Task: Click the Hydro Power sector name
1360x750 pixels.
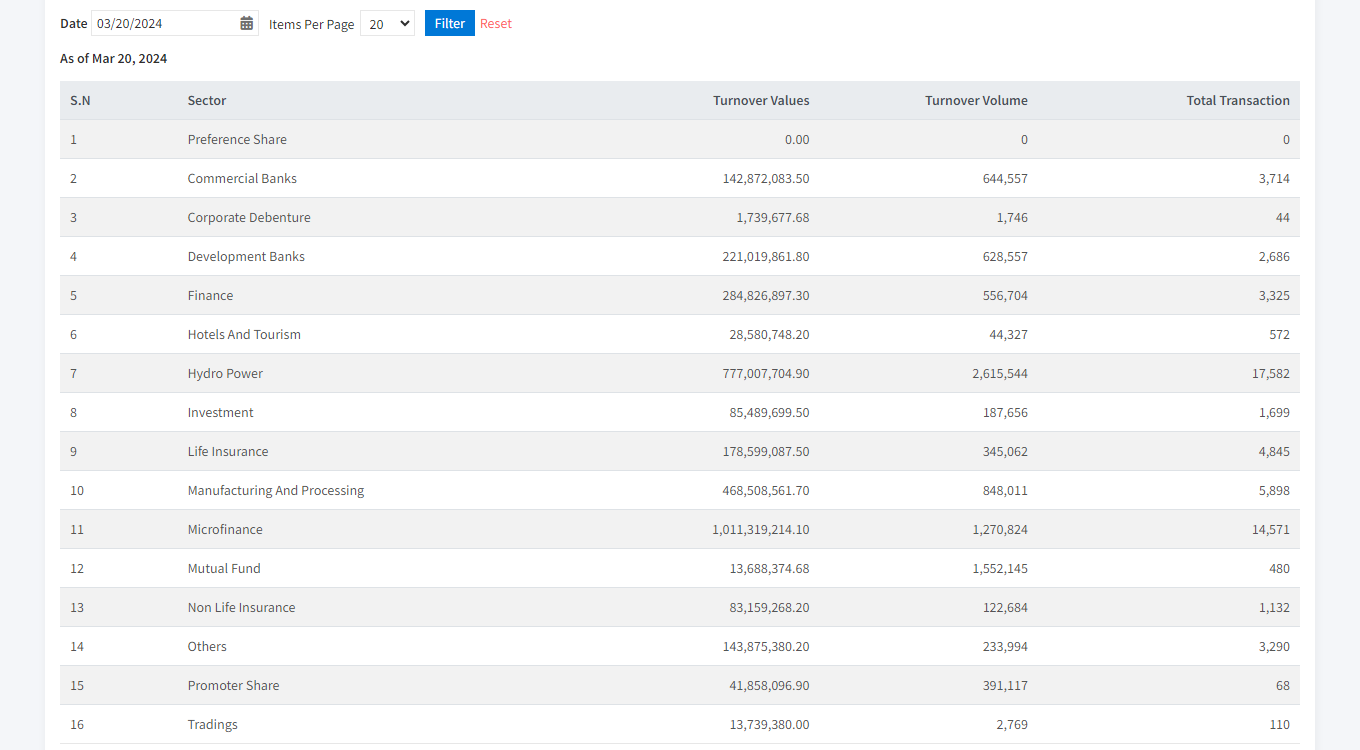Action: tap(225, 374)
